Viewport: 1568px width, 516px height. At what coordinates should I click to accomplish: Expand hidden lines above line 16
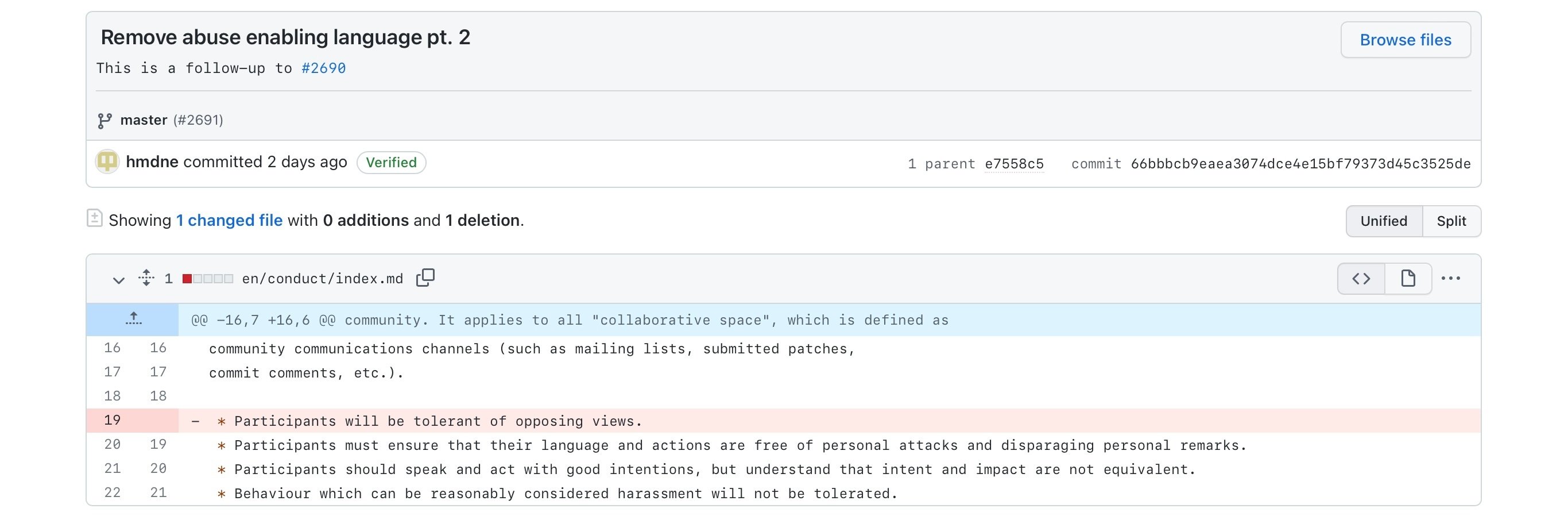click(x=133, y=319)
